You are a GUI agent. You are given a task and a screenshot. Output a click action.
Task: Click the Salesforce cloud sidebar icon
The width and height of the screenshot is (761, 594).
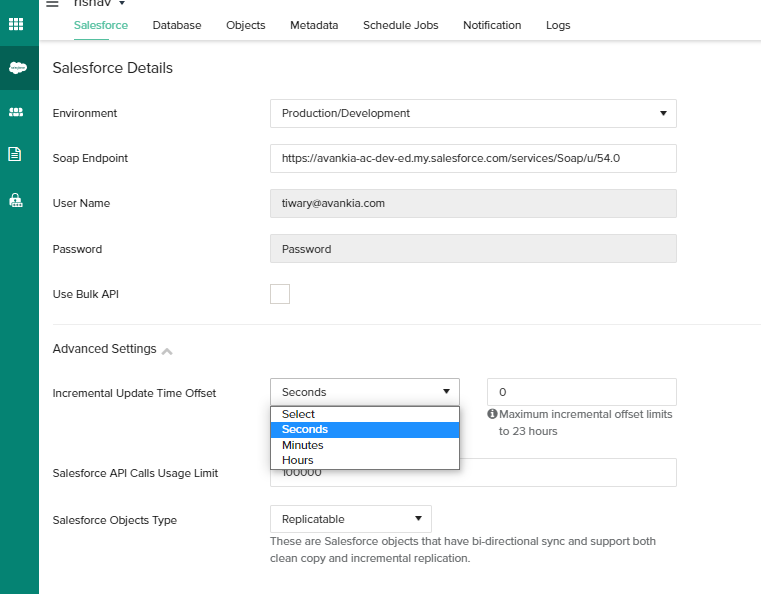pos(17,68)
